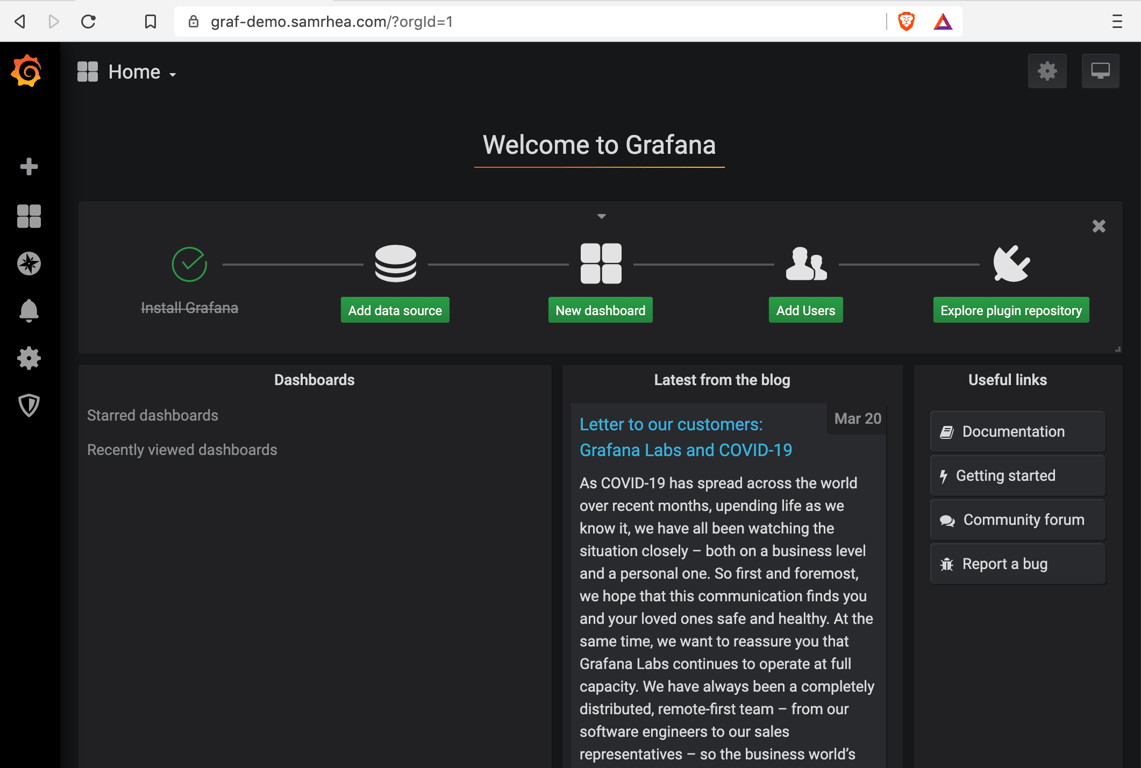Cycle view mode with monitor icon
Image resolution: width=1141 pixels, height=768 pixels.
tap(1100, 71)
